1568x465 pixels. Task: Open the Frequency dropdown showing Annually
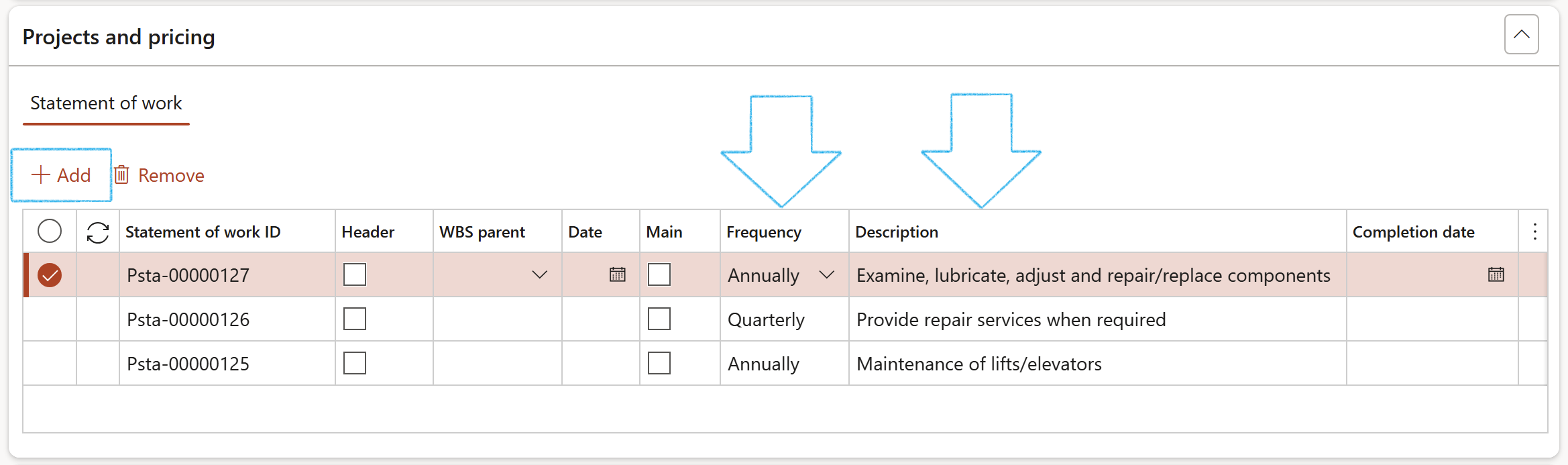[826, 274]
